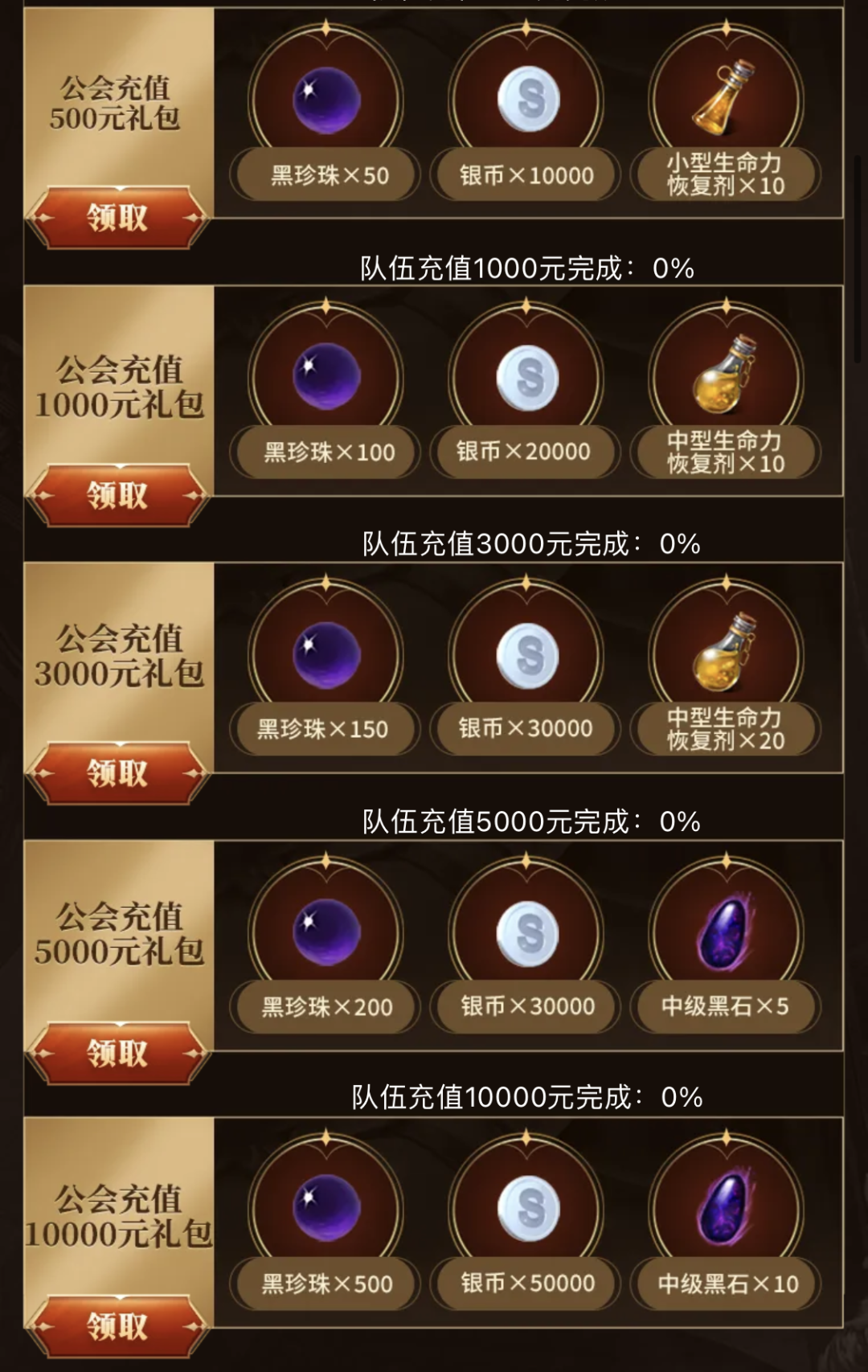868x1372 pixels.
Task: Claim the 公会充值1000元礼包 reward
Action: coord(117,495)
